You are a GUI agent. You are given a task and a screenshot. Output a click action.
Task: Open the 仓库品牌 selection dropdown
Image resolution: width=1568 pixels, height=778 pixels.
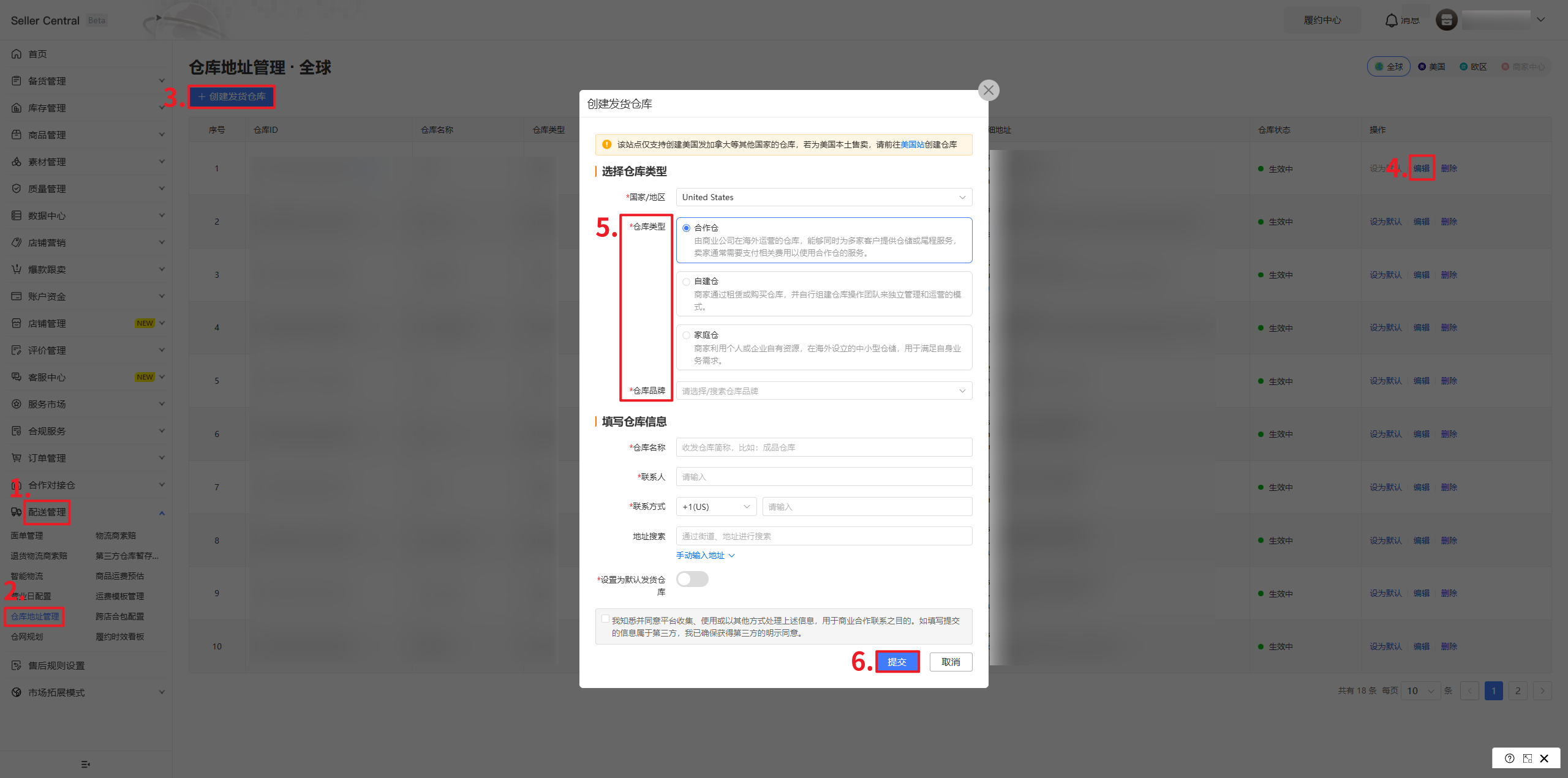(x=823, y=391)
